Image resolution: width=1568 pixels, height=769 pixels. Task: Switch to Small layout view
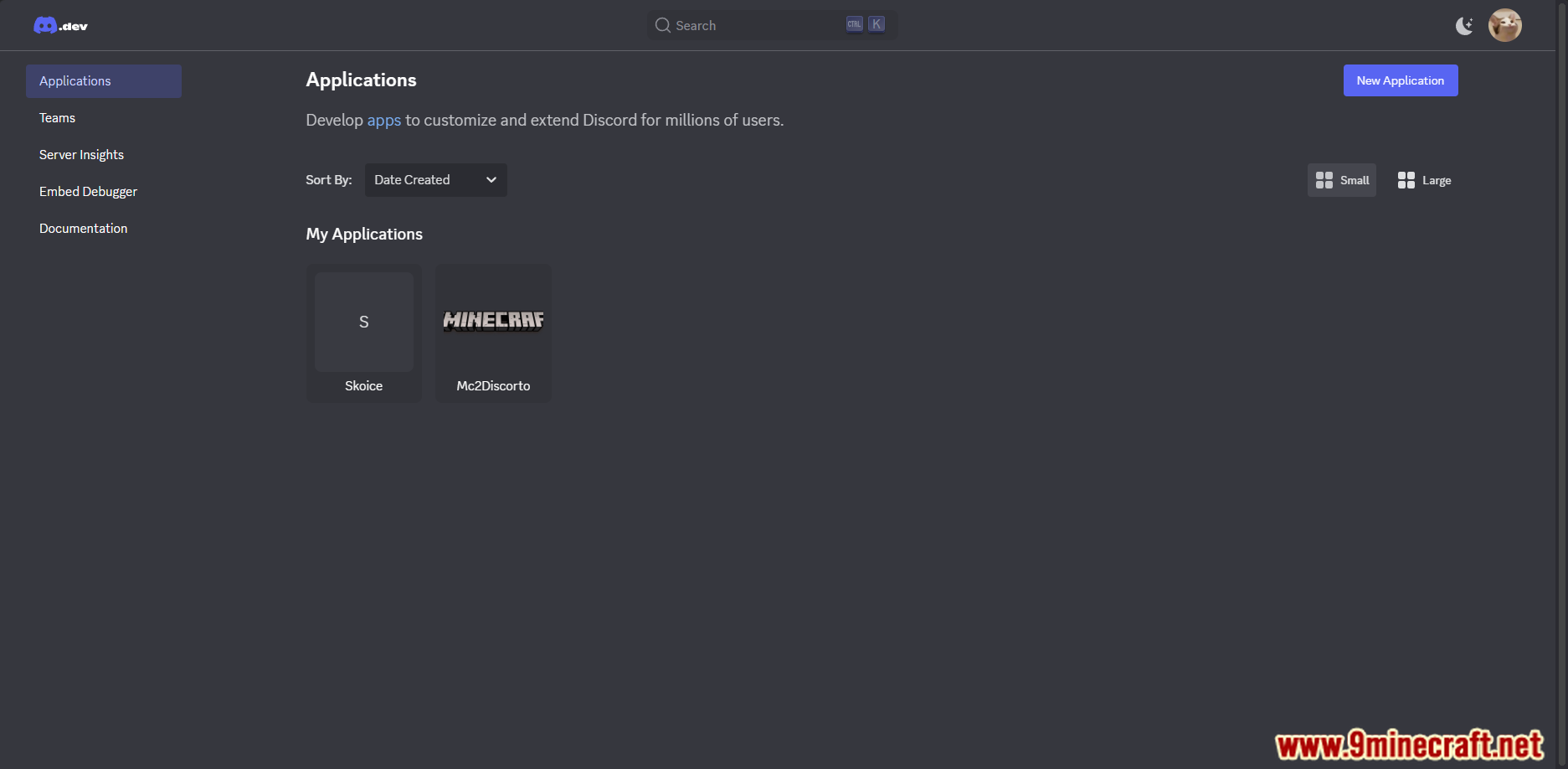pos(1342,180)
